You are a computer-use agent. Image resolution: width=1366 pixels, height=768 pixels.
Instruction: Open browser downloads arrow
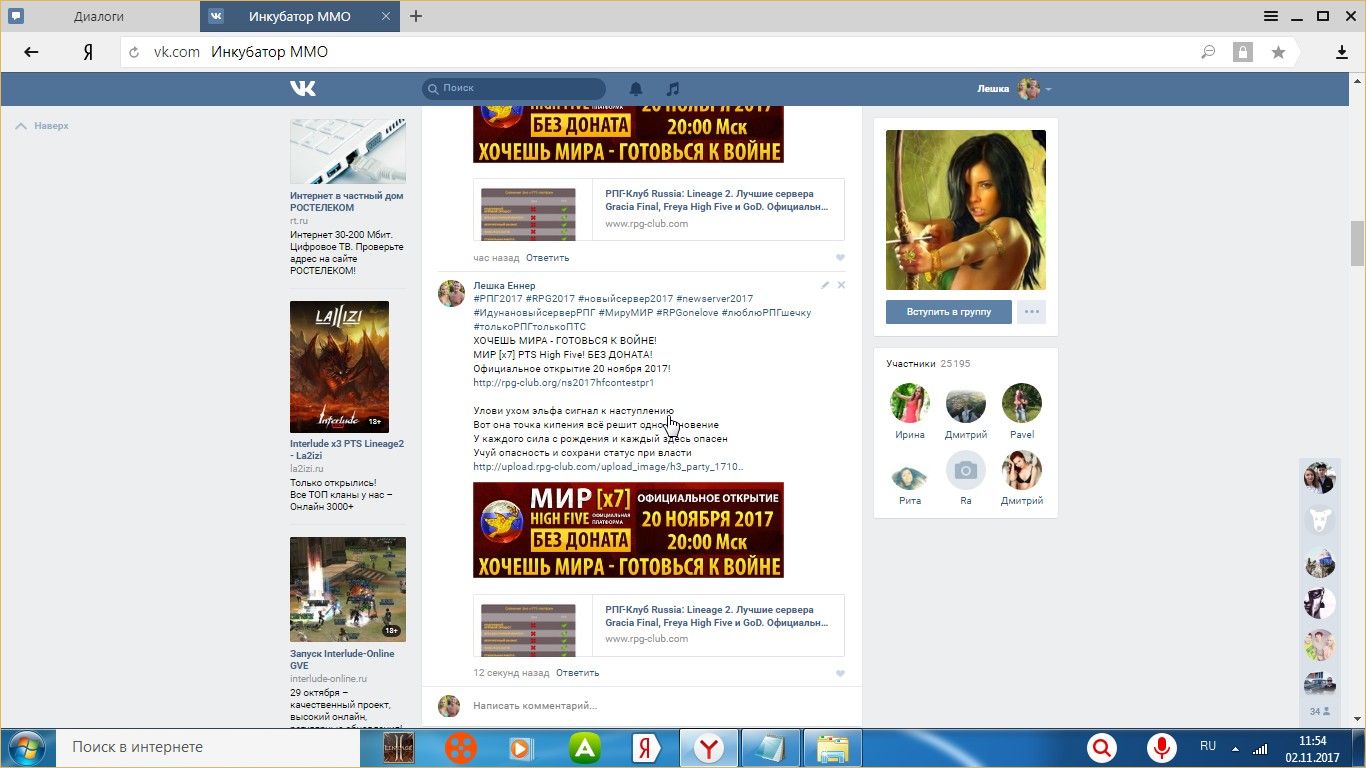coord(1342,52)
